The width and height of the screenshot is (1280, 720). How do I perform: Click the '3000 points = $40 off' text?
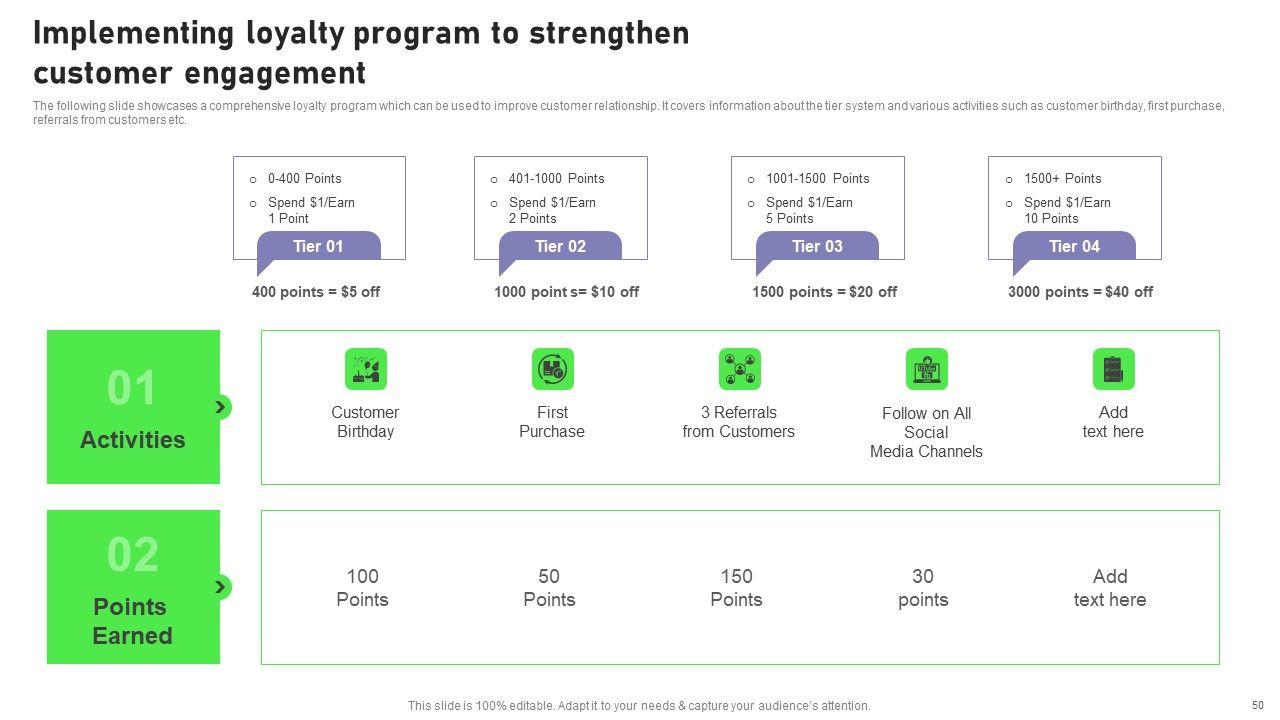tap(1080, 292)
